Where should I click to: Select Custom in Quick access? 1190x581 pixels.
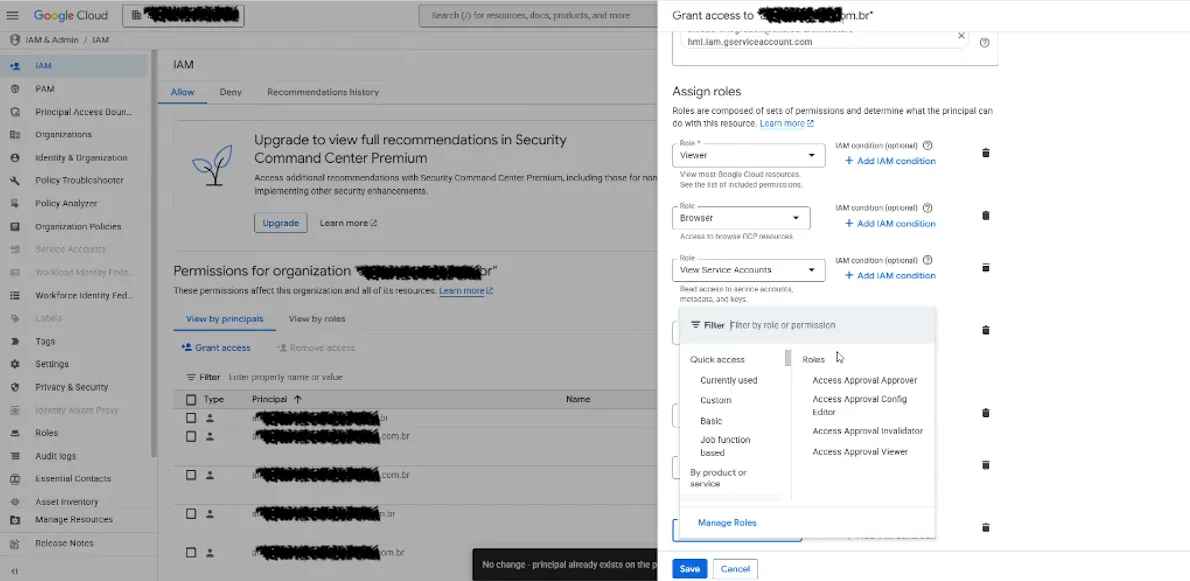(x=716, y=400)
